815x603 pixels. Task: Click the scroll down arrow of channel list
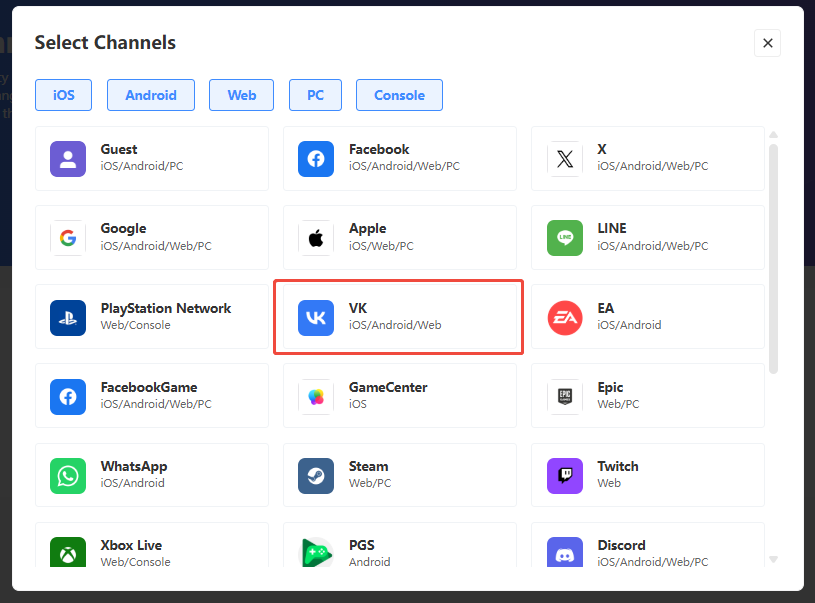tap(773, 559)
